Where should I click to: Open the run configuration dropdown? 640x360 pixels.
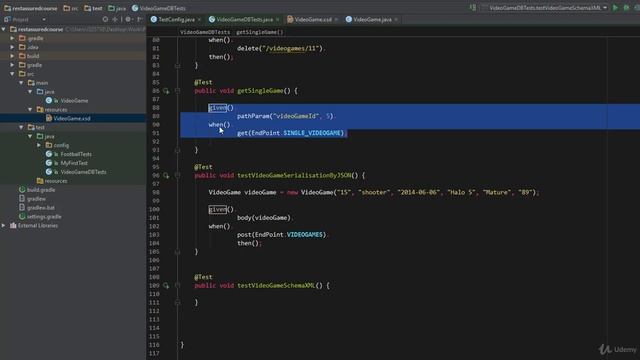(544, 8)
